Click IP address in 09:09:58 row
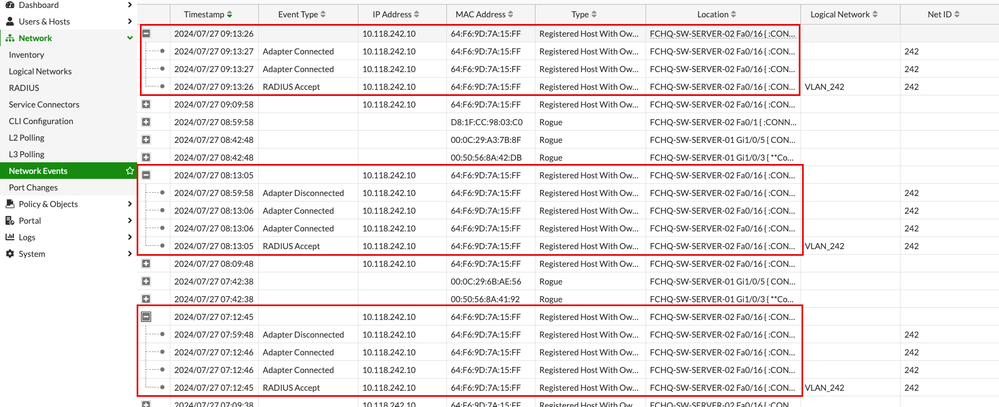Image resolution: width=999 pixels, height=407 pixels. click(389, 104)
